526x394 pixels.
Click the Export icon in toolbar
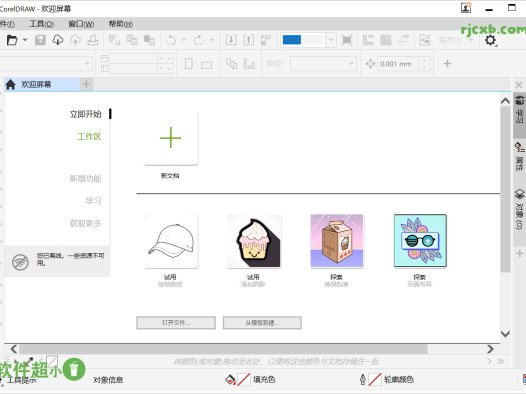(248, 40)
